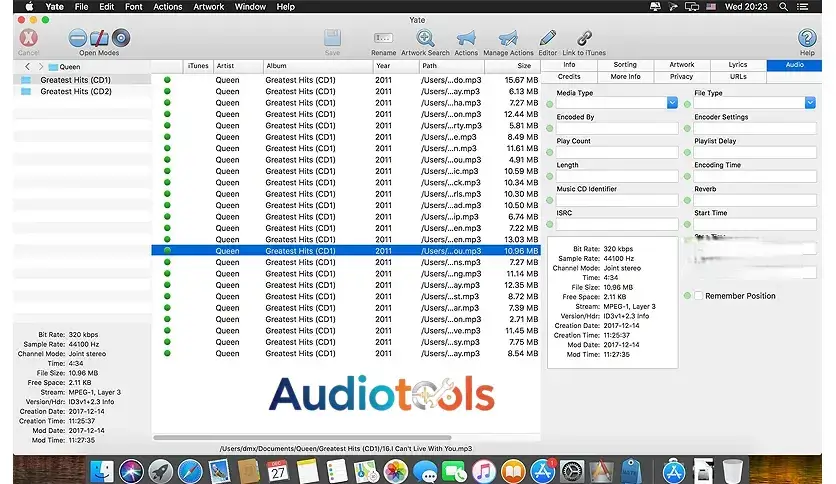This screenshot has height=484, width=836.
Task: Open the Artwork tab in the editor panel
Action: pos(682,65)
